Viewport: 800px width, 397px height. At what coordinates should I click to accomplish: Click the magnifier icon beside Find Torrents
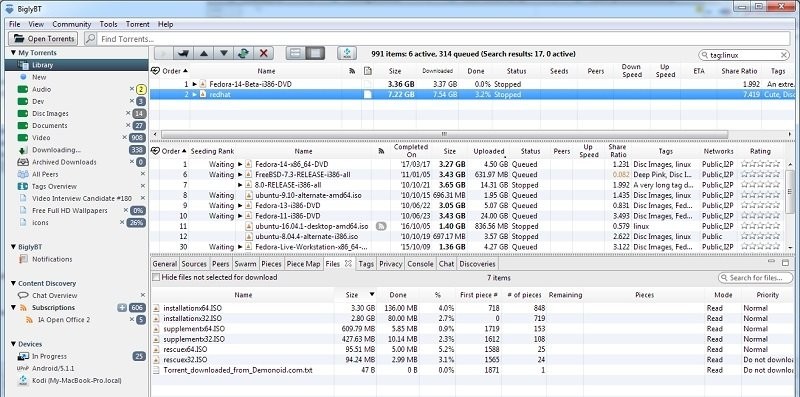click(x=90, y=39)
